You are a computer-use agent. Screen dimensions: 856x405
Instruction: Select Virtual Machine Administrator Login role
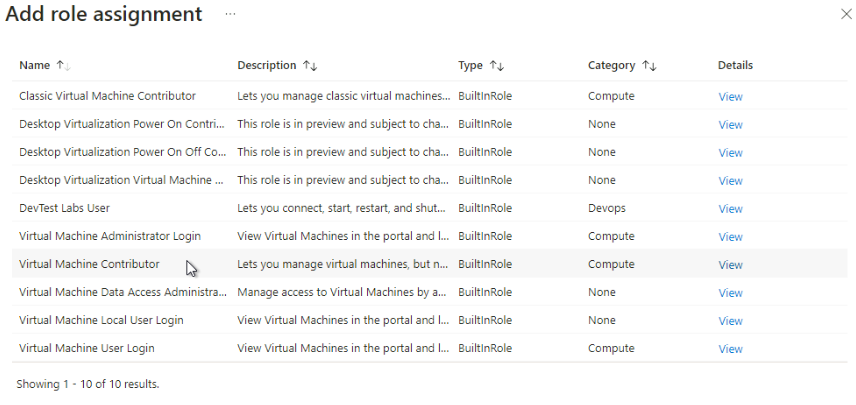tap(110, 236)
